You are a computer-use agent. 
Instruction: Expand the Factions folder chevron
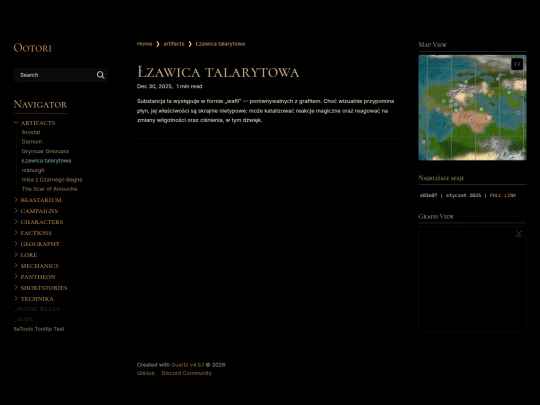[x=16, y=233]
